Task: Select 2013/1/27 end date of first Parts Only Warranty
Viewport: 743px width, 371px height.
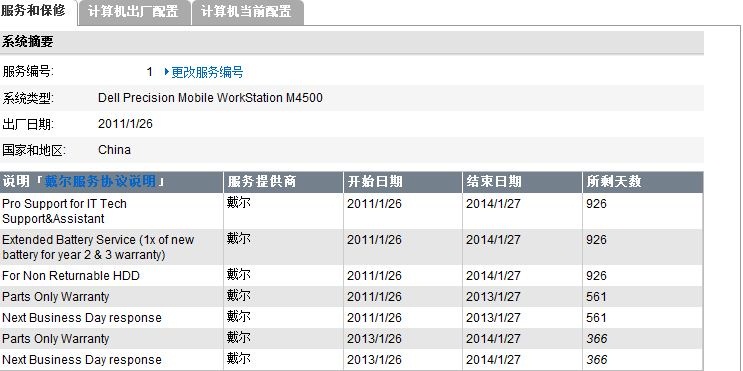Action: click(x=493, y=297)
